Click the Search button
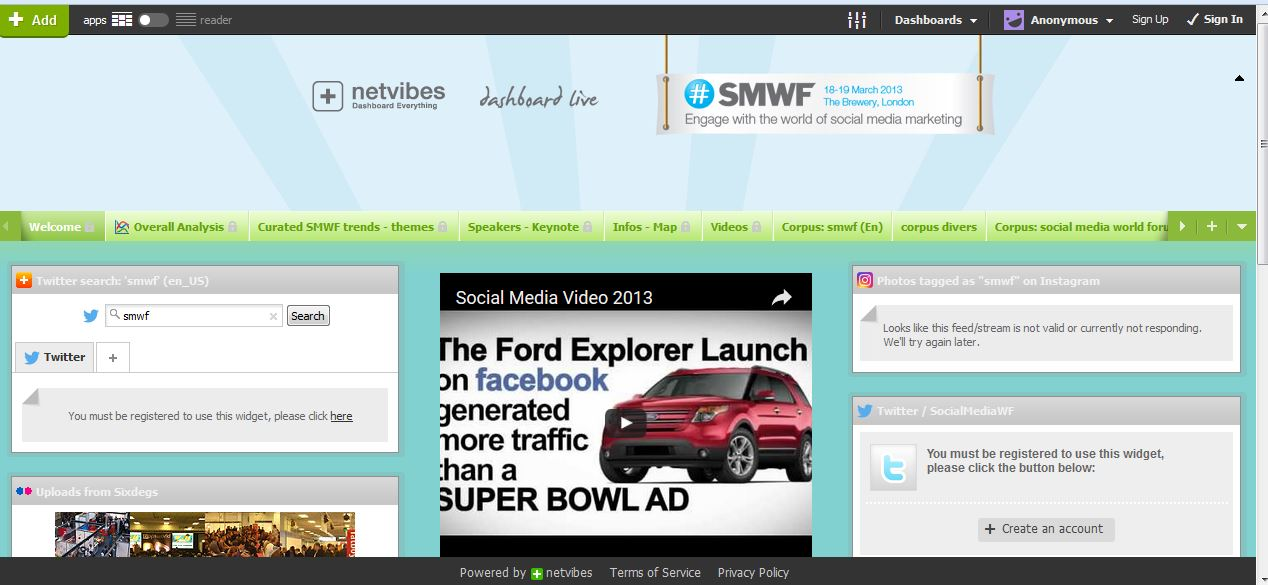This screenshot has height=585, width=1268. (308, 316)
